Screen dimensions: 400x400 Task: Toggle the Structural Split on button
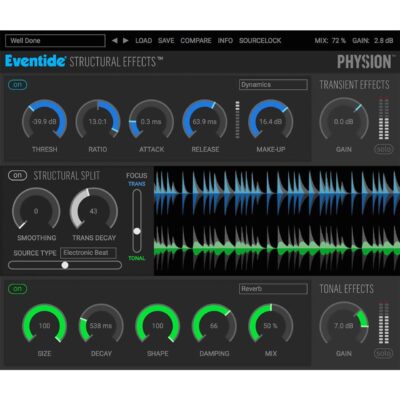(17, 175)
